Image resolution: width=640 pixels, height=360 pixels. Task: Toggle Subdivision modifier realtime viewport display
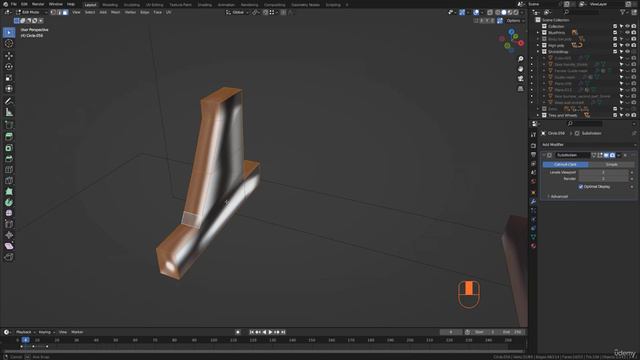coord(606,155)
